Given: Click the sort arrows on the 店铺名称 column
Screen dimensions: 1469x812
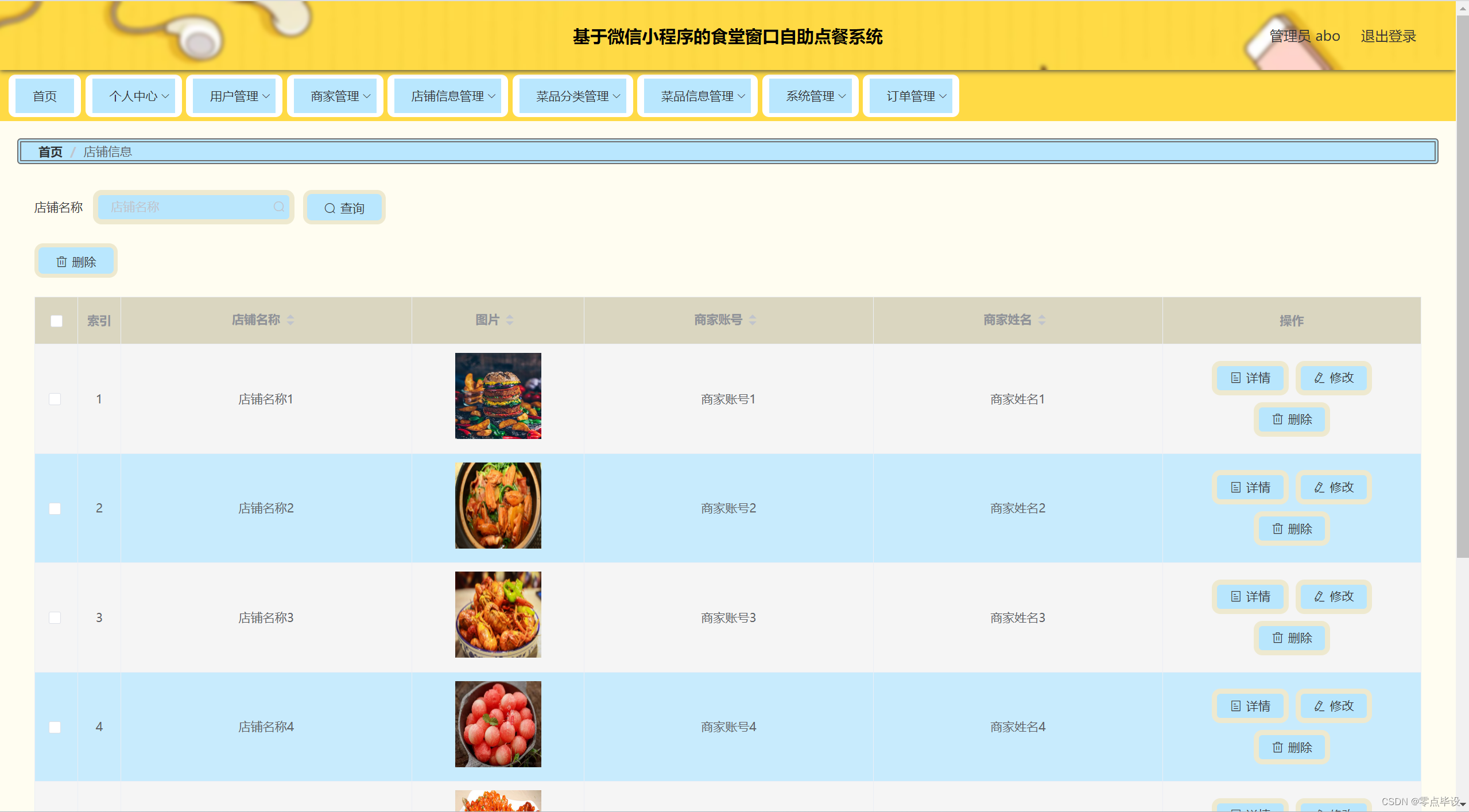Looking at the screenshot, I should coord(290,320).
